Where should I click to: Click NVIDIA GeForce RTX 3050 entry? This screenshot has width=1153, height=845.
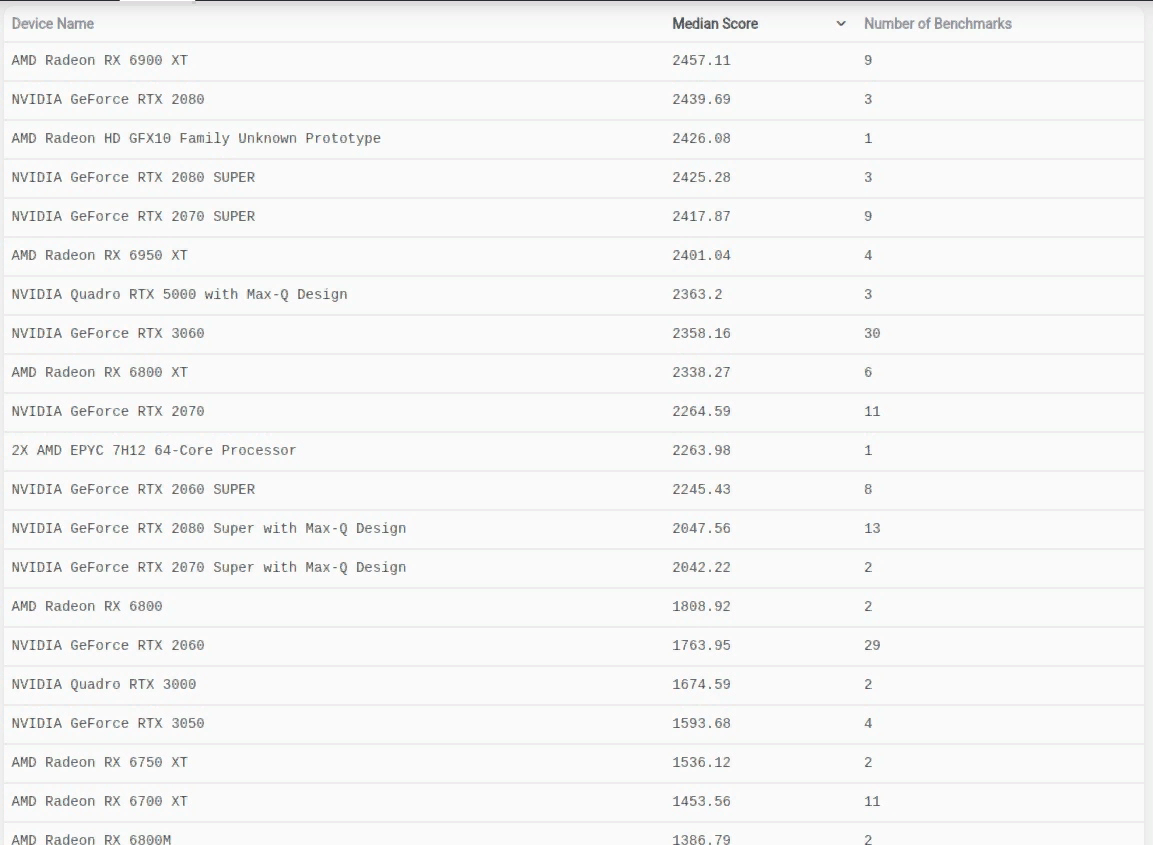click(x=108, y=723)
